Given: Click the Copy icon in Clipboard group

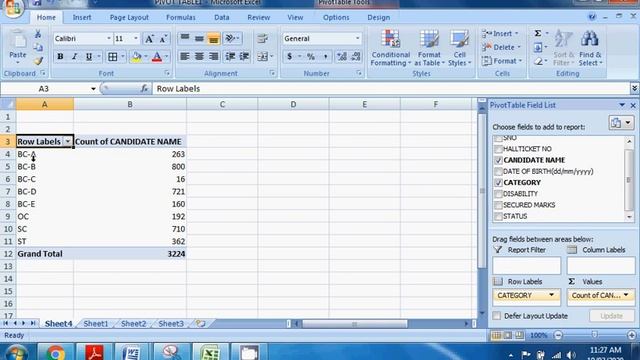Looking at the screenshot, I should click(38, 47).
